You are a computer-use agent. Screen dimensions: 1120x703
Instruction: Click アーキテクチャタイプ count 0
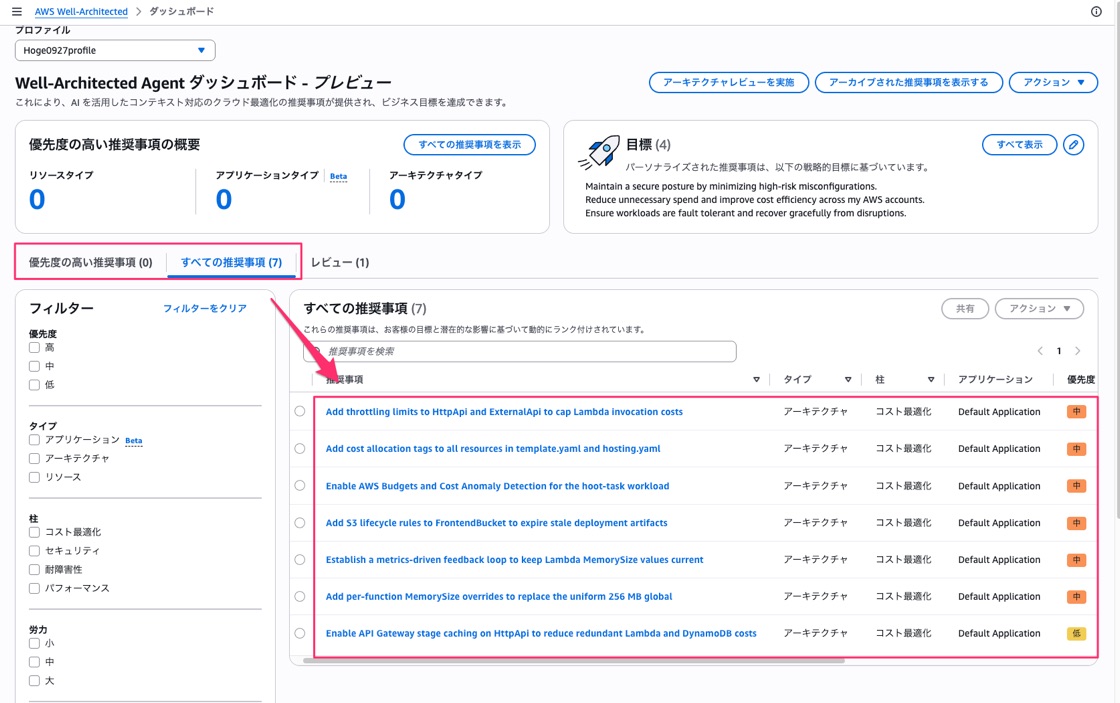397,199
